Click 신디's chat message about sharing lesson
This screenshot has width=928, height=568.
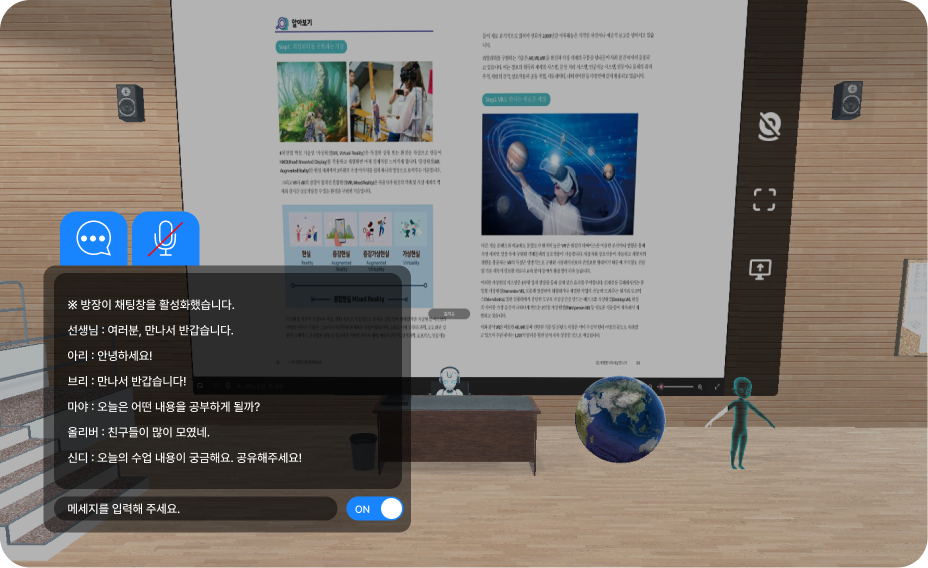pos(184,457)
